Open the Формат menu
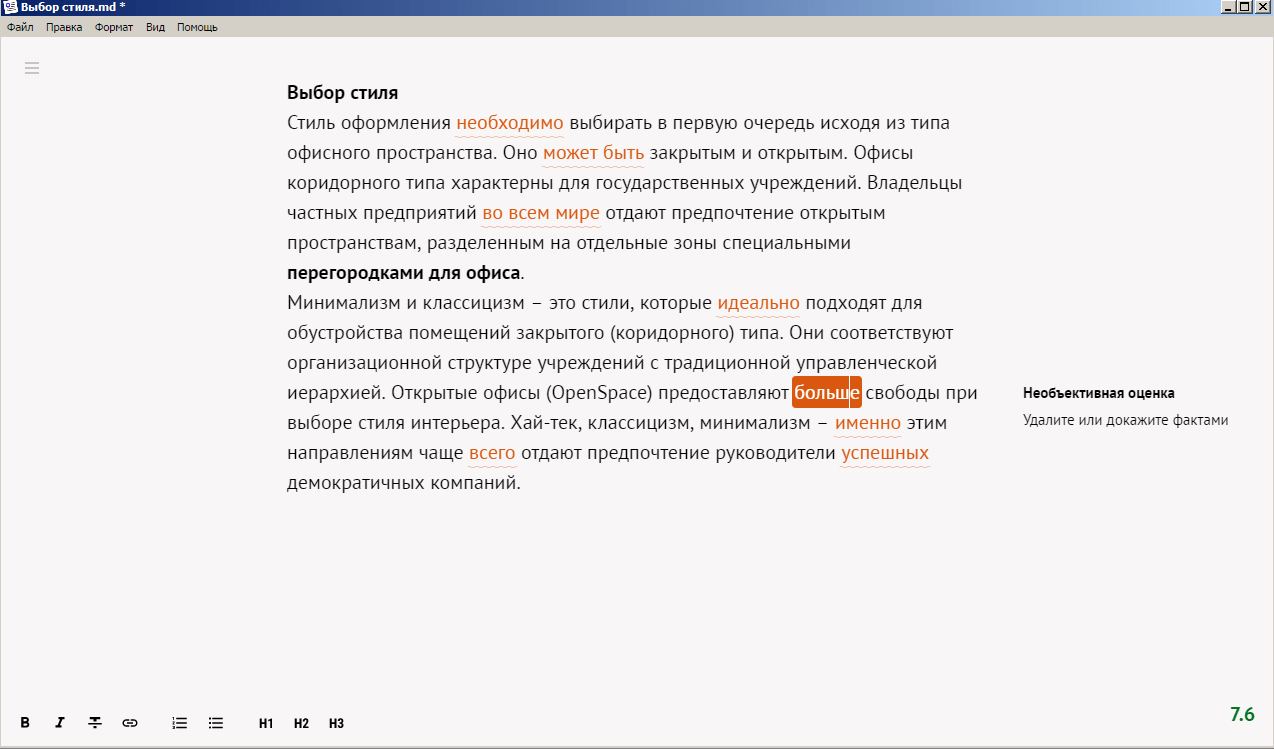1274x749 pixels. [x=113, y=27]
